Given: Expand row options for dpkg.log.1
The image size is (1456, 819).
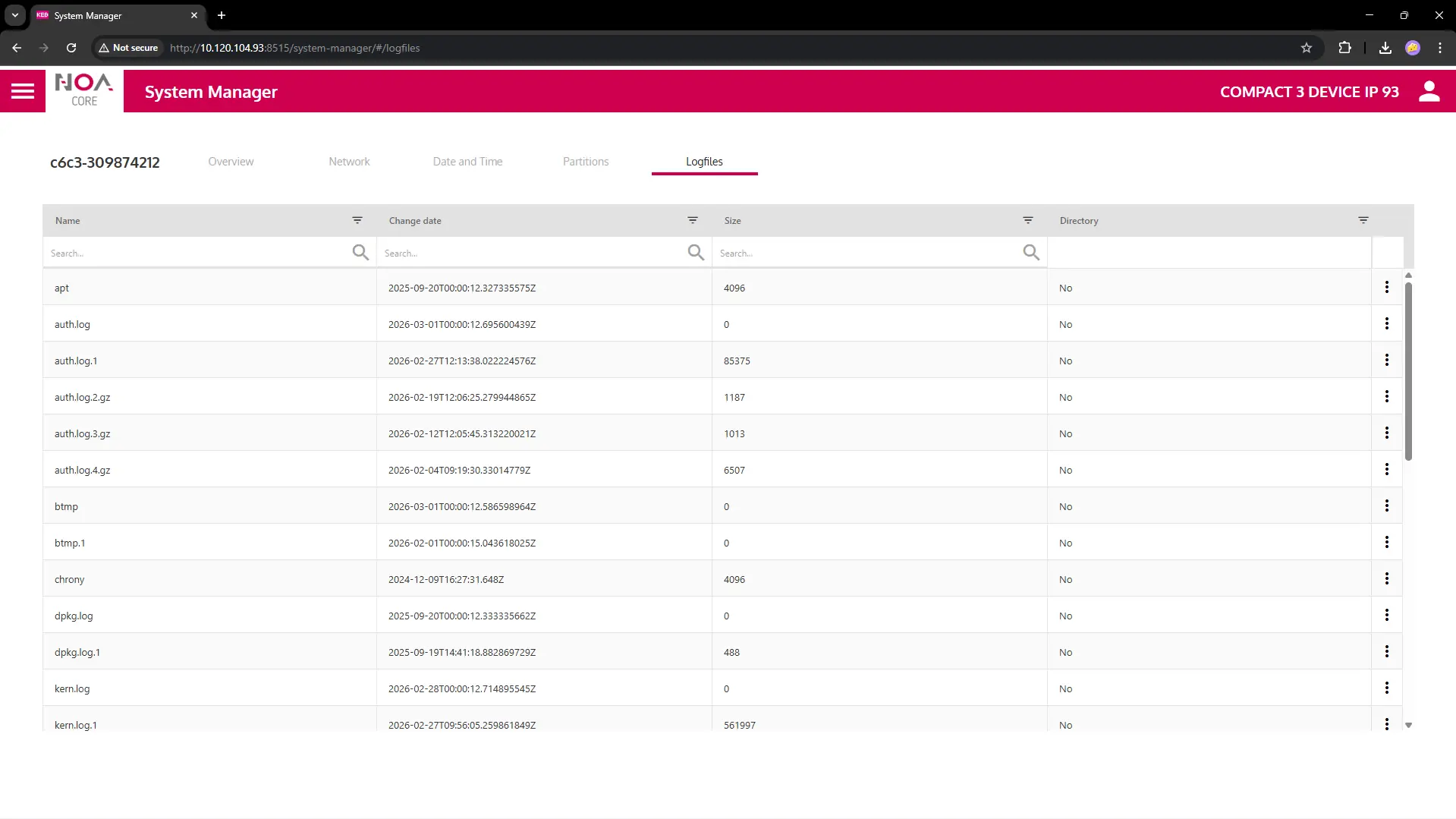Looking at the screenshot, I should tap(1386, 652).
